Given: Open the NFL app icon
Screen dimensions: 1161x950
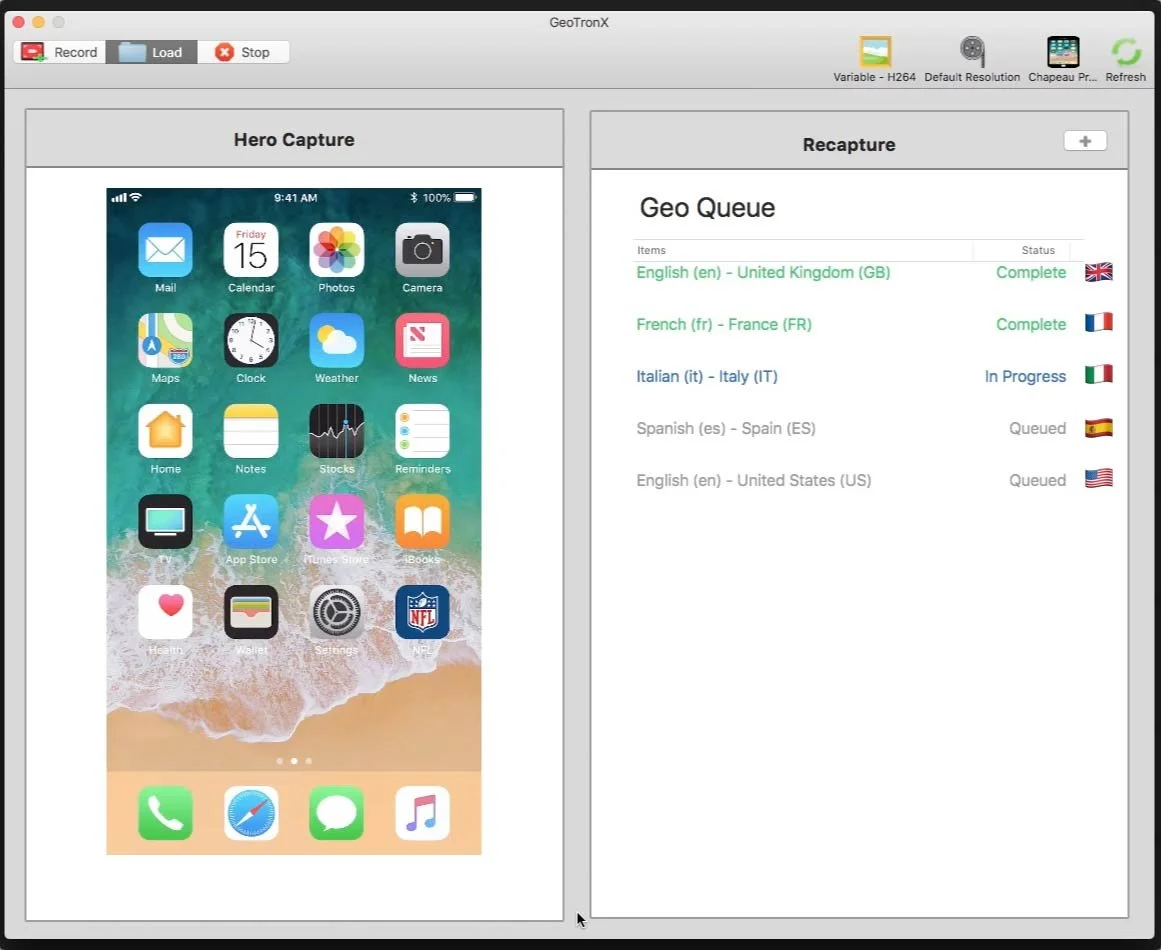Looking at the screenshot, I should 422,612.
